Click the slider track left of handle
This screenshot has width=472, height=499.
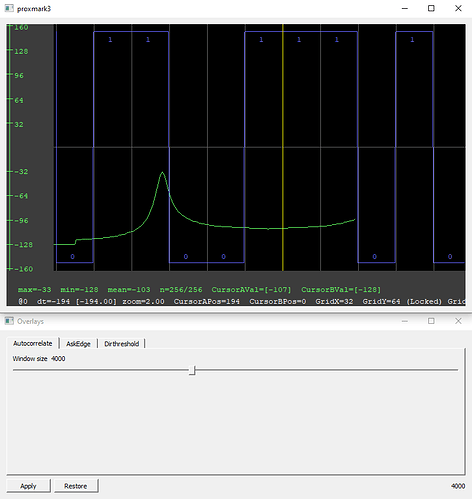(101, 370)
